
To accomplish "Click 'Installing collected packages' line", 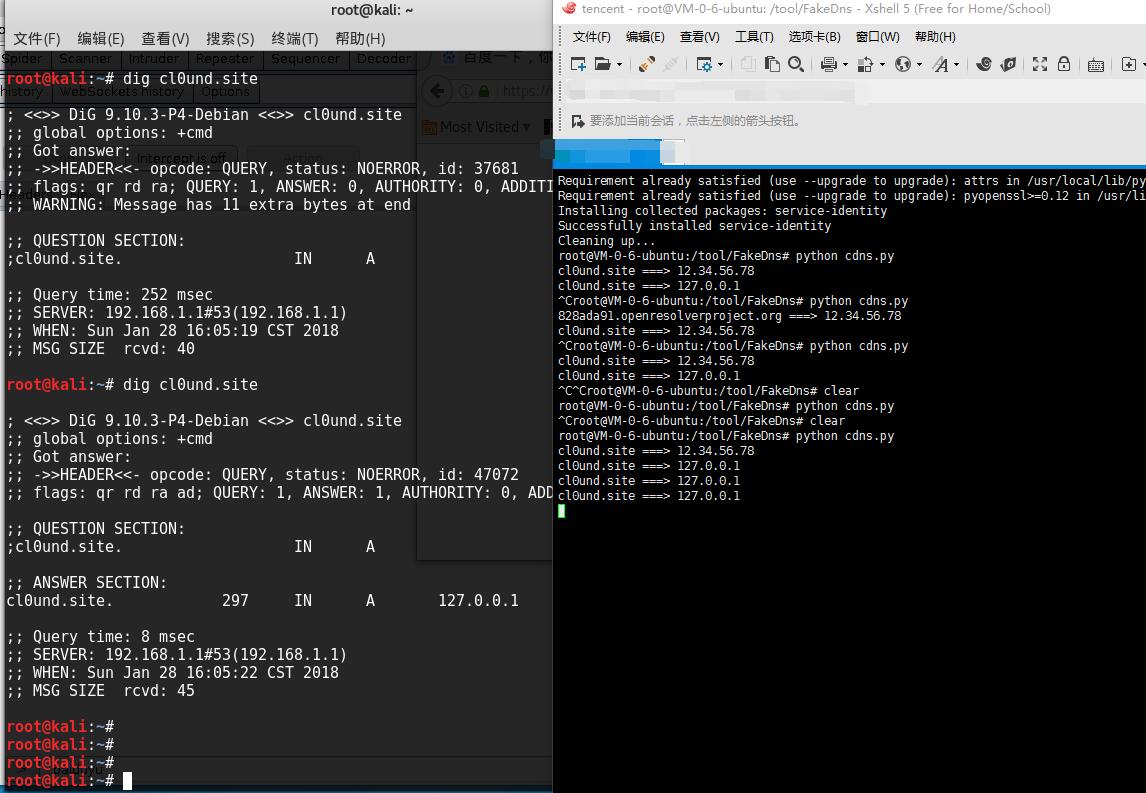I will (x=722, y=210).
